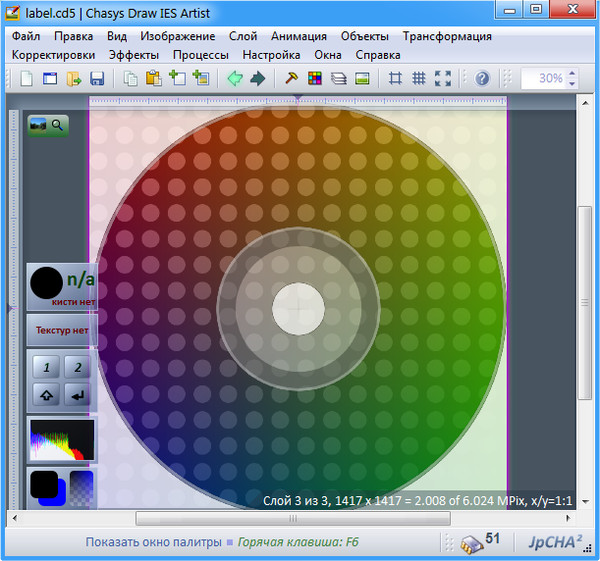
Task: Toggle the fullscreen corners icon
Action: pos(443,79)
